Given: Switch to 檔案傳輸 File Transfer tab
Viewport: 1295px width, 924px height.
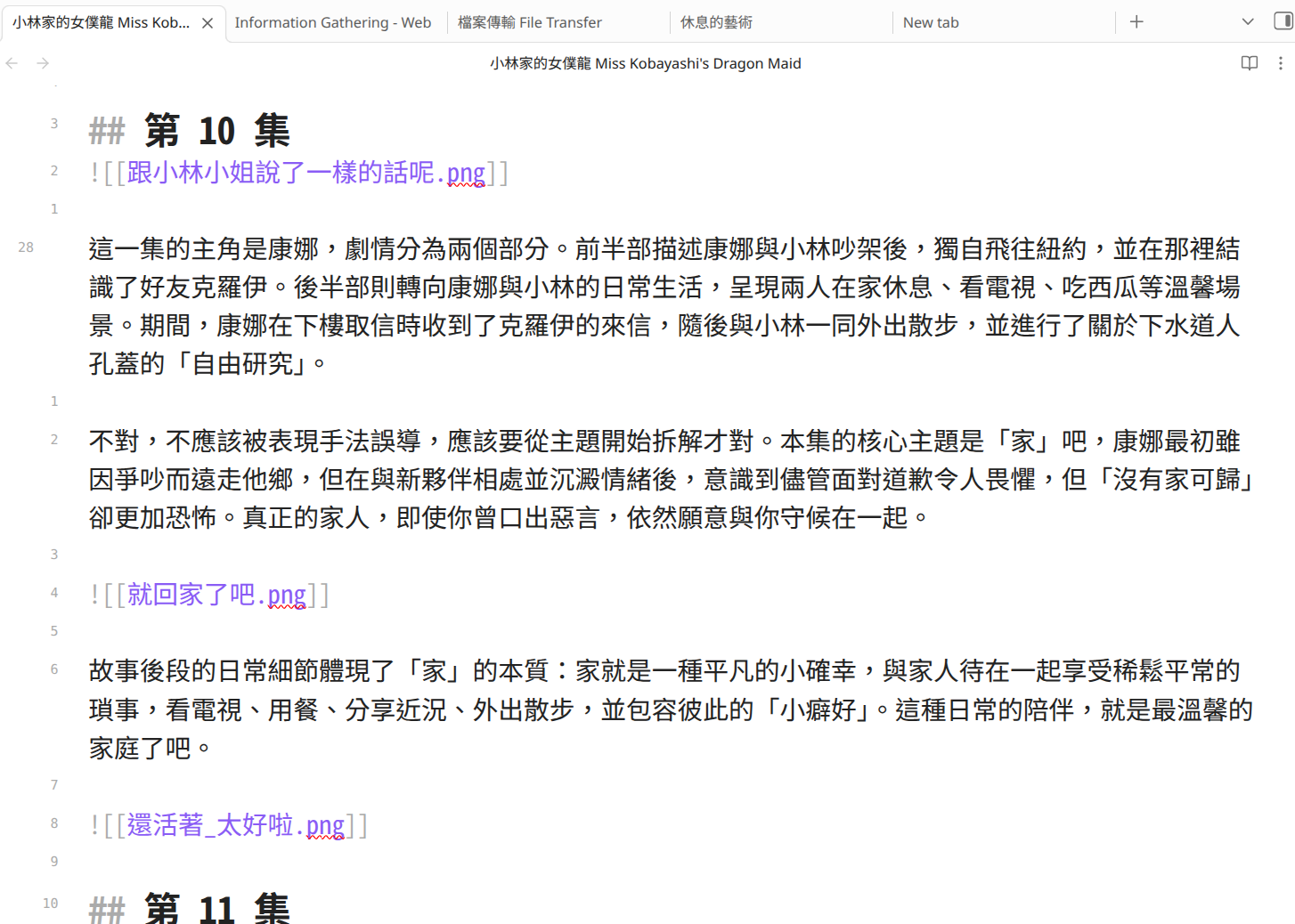Looking at the screenshot, I should 529,23.
